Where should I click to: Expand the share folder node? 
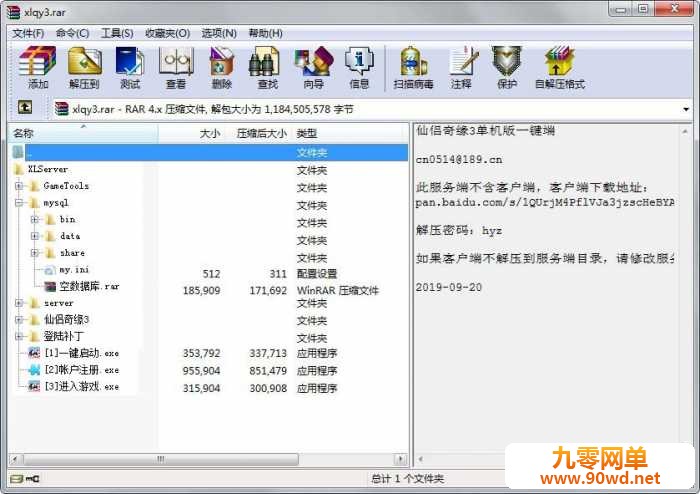tap(35, 253)
